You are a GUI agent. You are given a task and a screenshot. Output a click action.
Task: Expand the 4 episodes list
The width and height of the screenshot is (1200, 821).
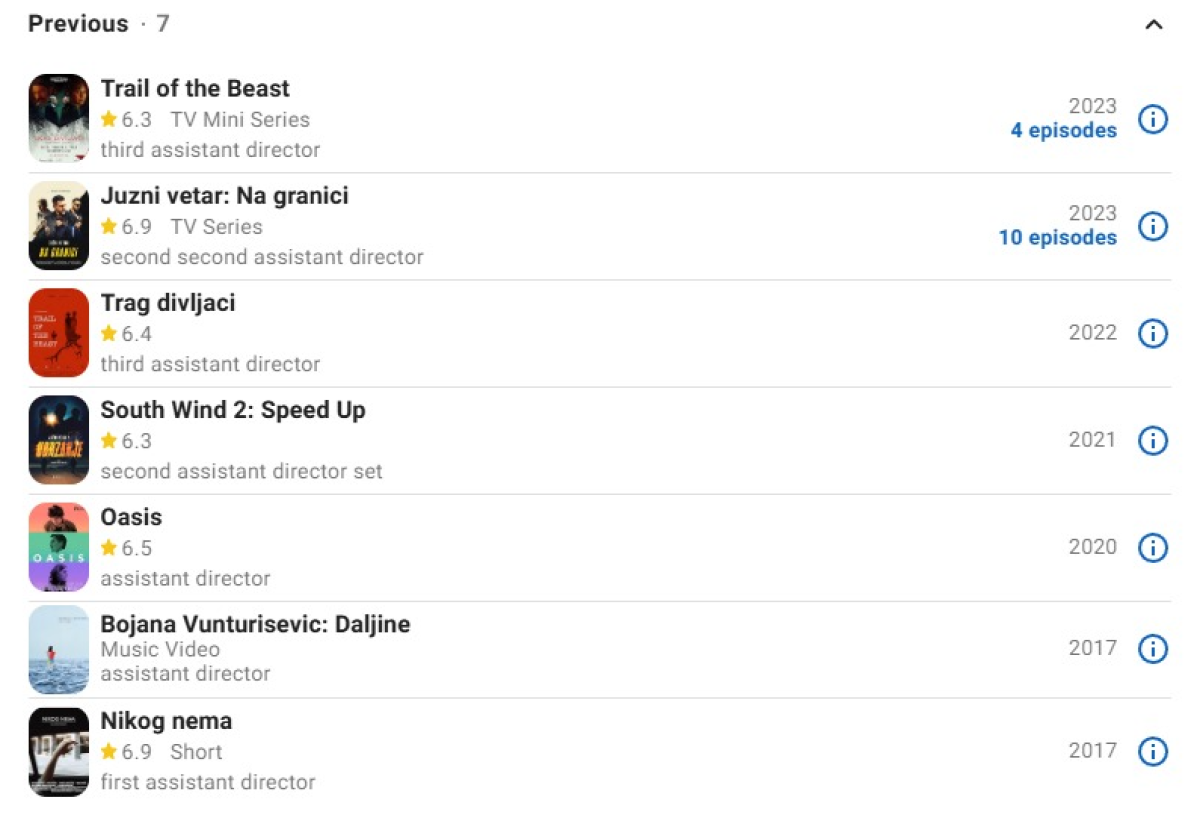[x=1063, y=131]
